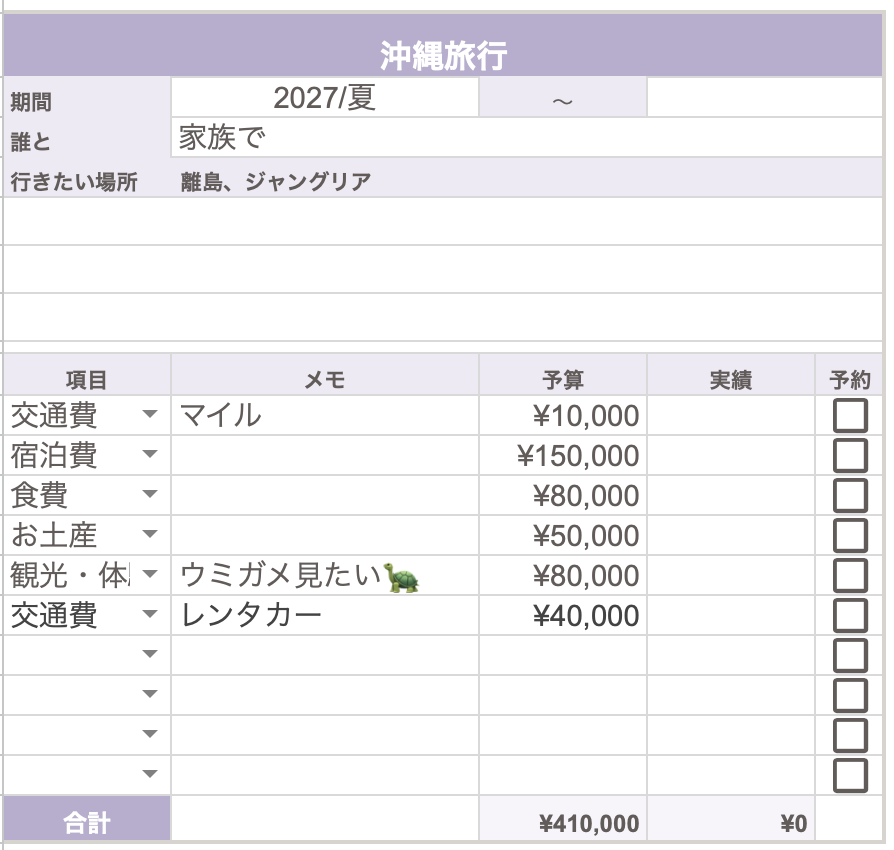Open category dropdown in second empty row

click(x=149, y=693)
